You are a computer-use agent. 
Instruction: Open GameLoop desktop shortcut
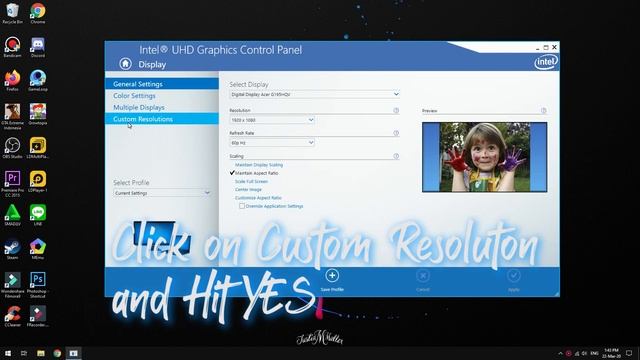coord(38,80)
